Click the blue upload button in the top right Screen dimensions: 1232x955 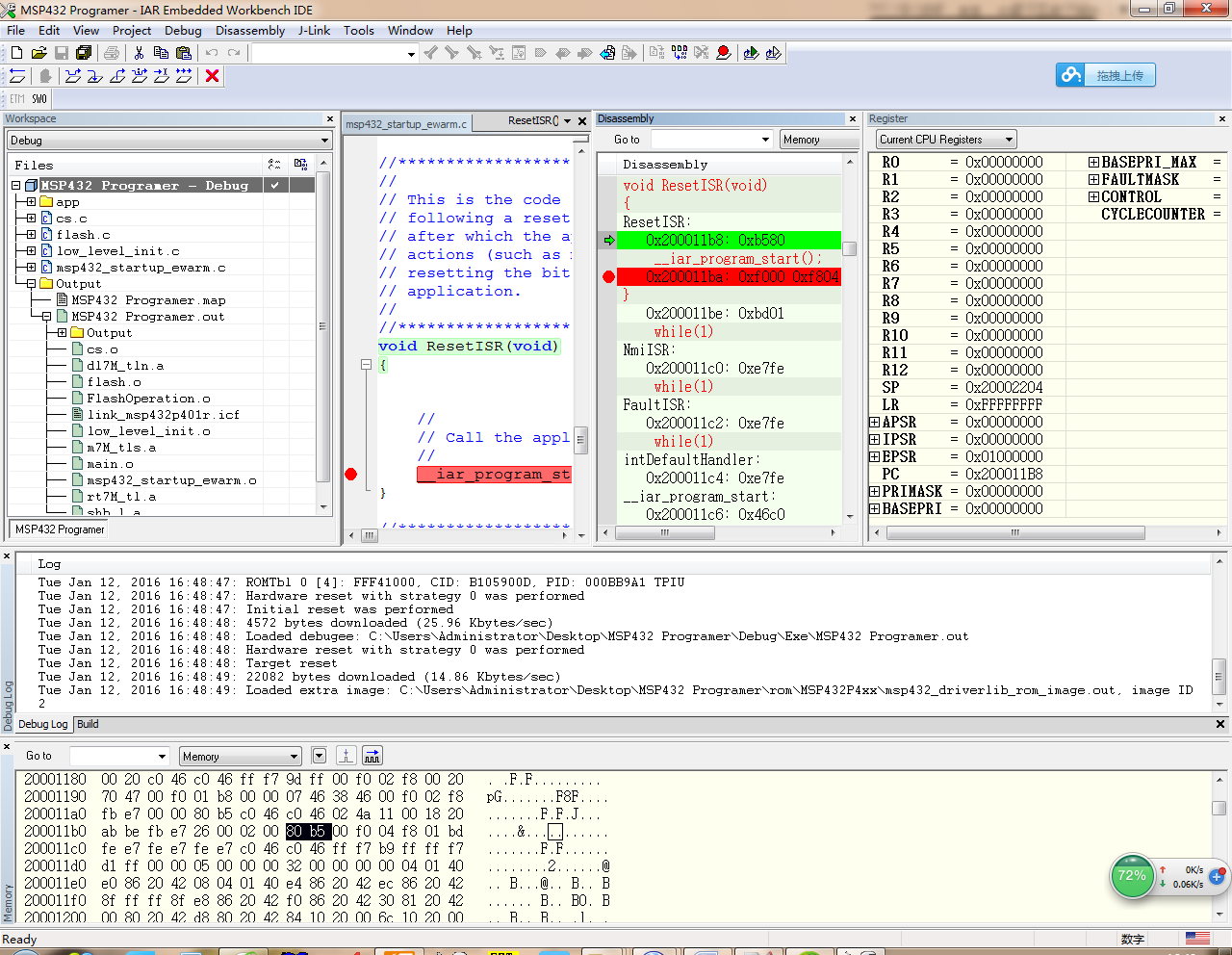(x=1105, y=75)
